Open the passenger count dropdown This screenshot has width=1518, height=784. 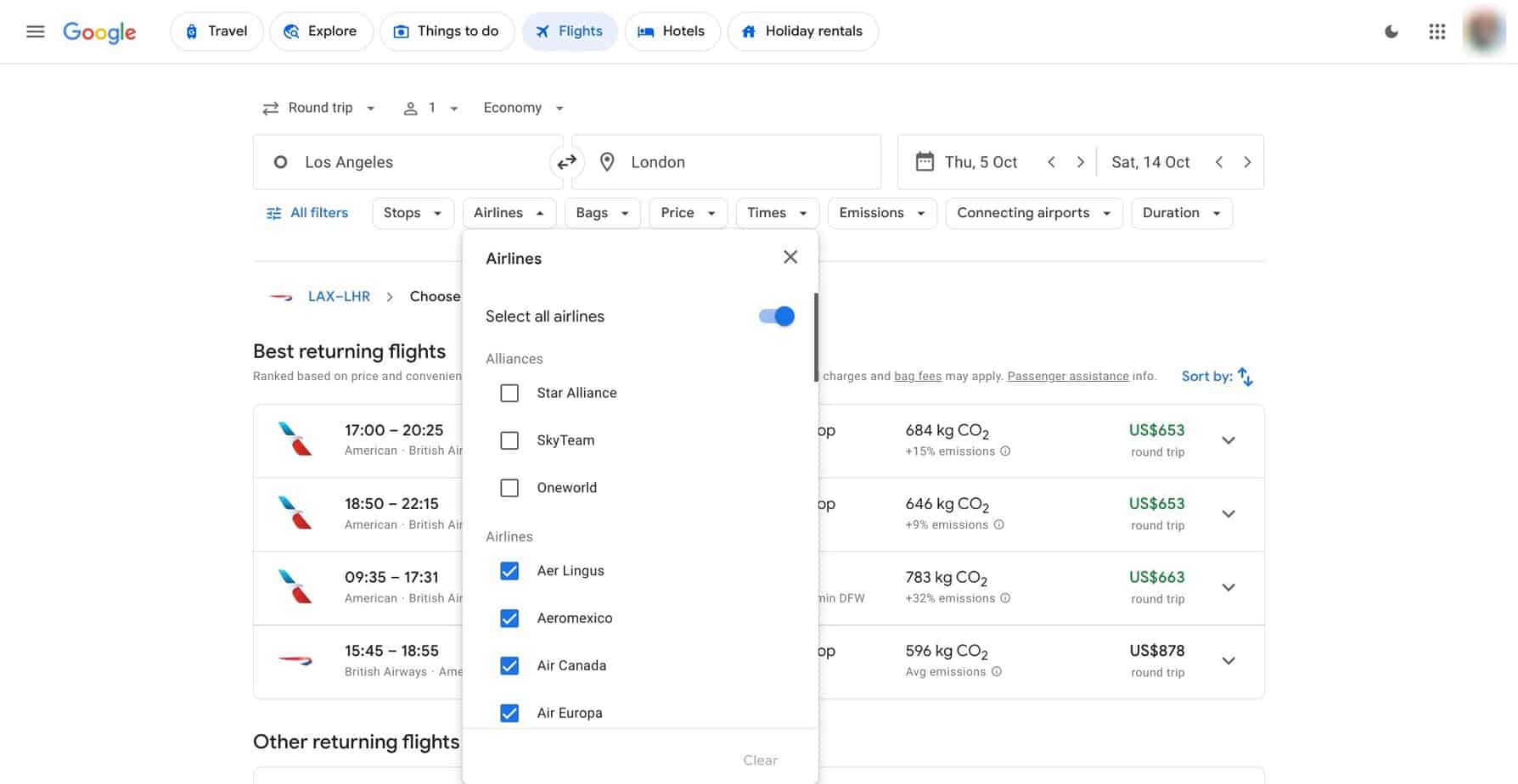point(431,108)
